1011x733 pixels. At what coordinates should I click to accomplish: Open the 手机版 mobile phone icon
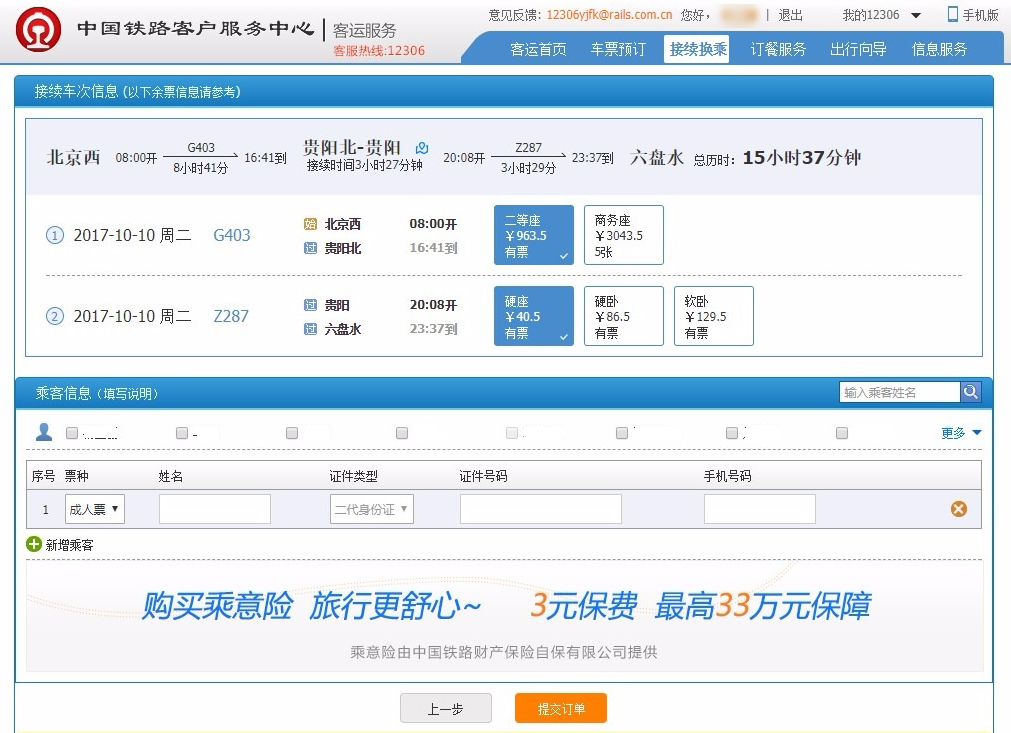coord(954,14)
